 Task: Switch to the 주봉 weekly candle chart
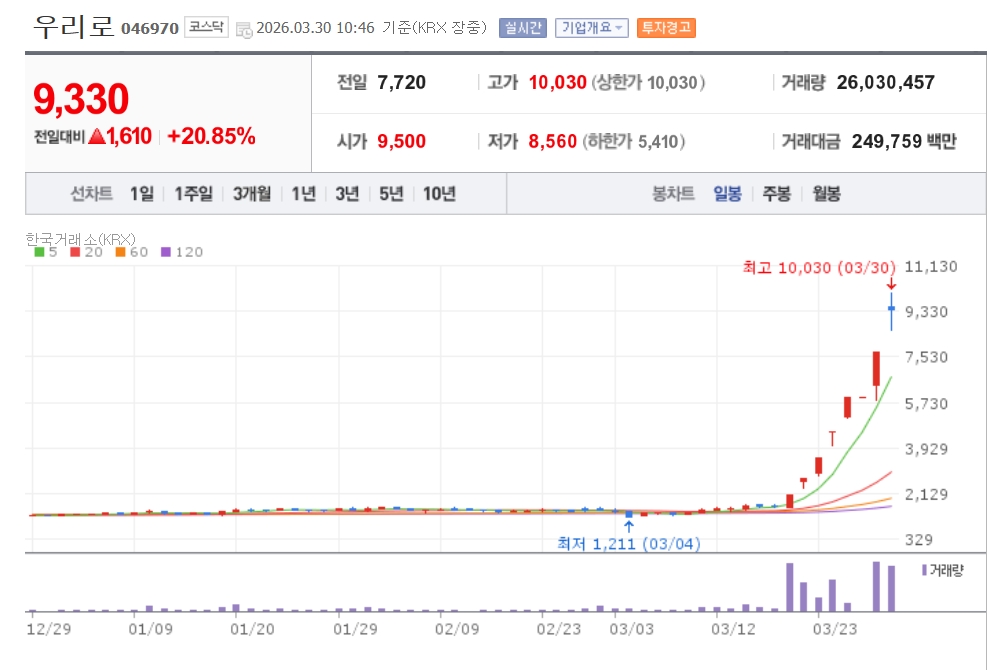click(x=776, y=193)
